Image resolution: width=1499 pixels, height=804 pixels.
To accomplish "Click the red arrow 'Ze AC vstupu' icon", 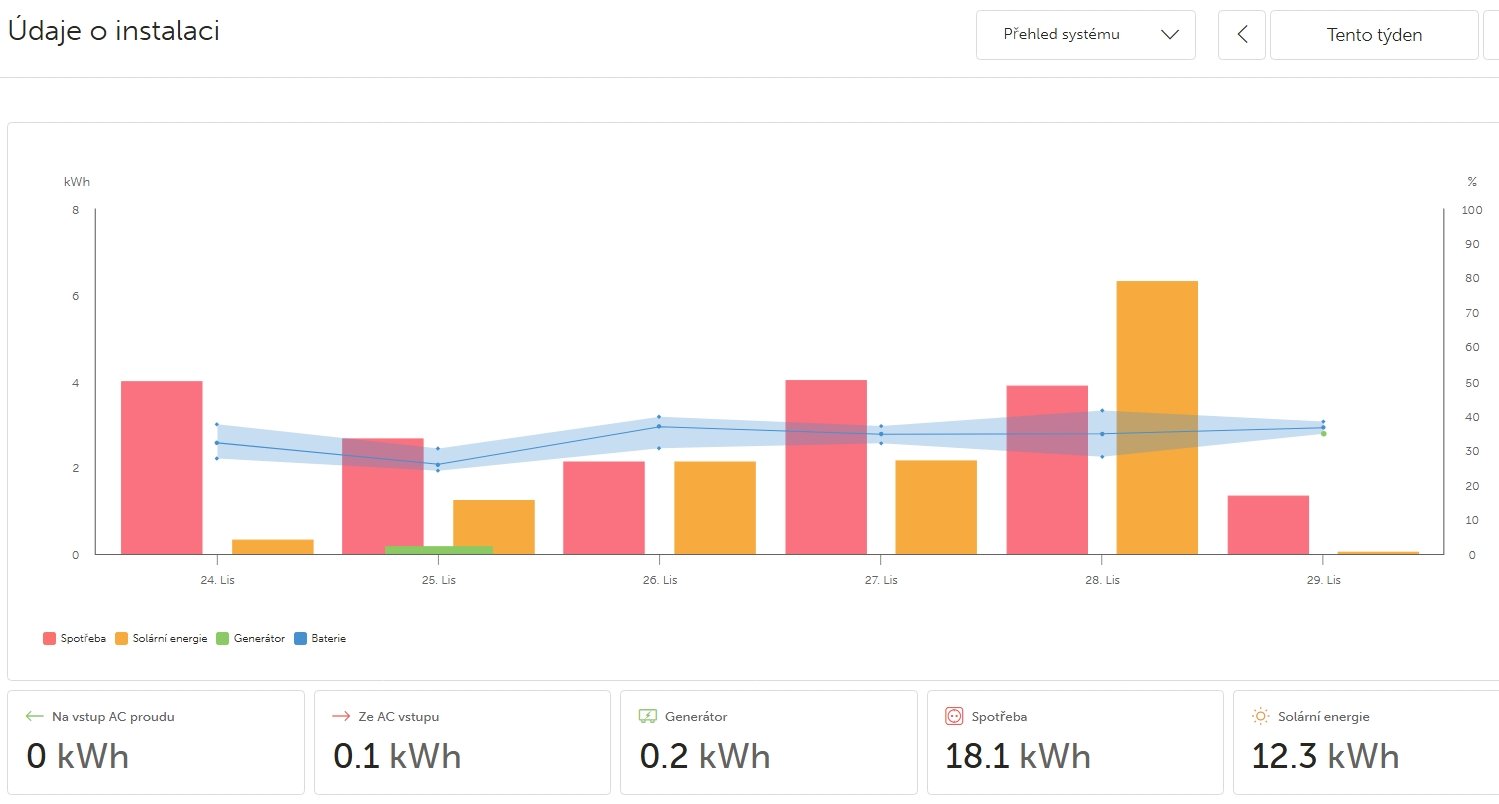I will pyautogui.click(x=341, y=716).
